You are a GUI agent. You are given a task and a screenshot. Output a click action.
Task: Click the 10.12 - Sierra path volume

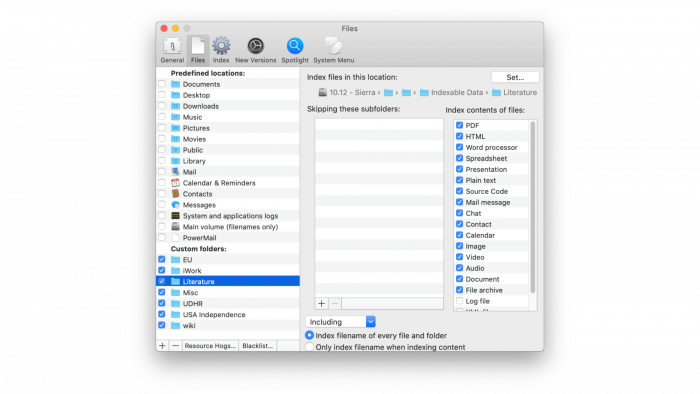click(x=347, y=92)
